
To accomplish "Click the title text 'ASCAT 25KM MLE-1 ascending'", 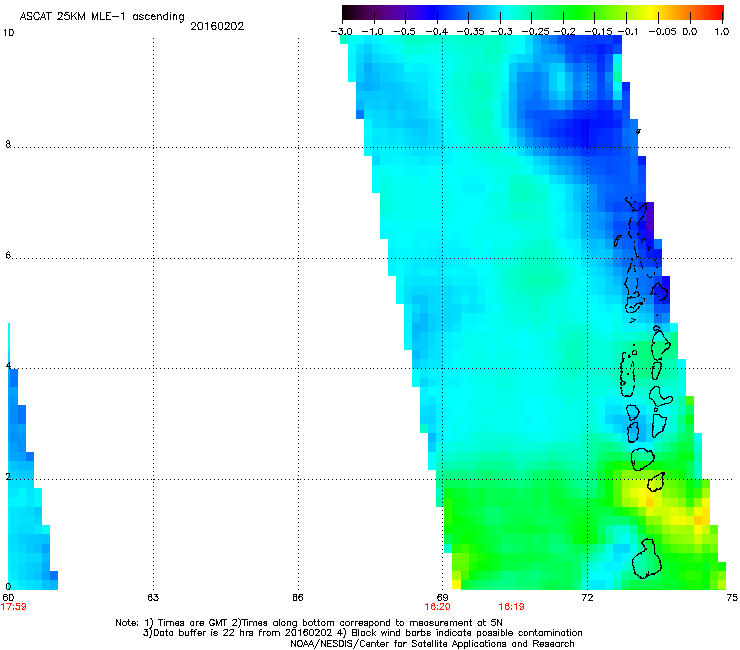I will tap(102, 16).
